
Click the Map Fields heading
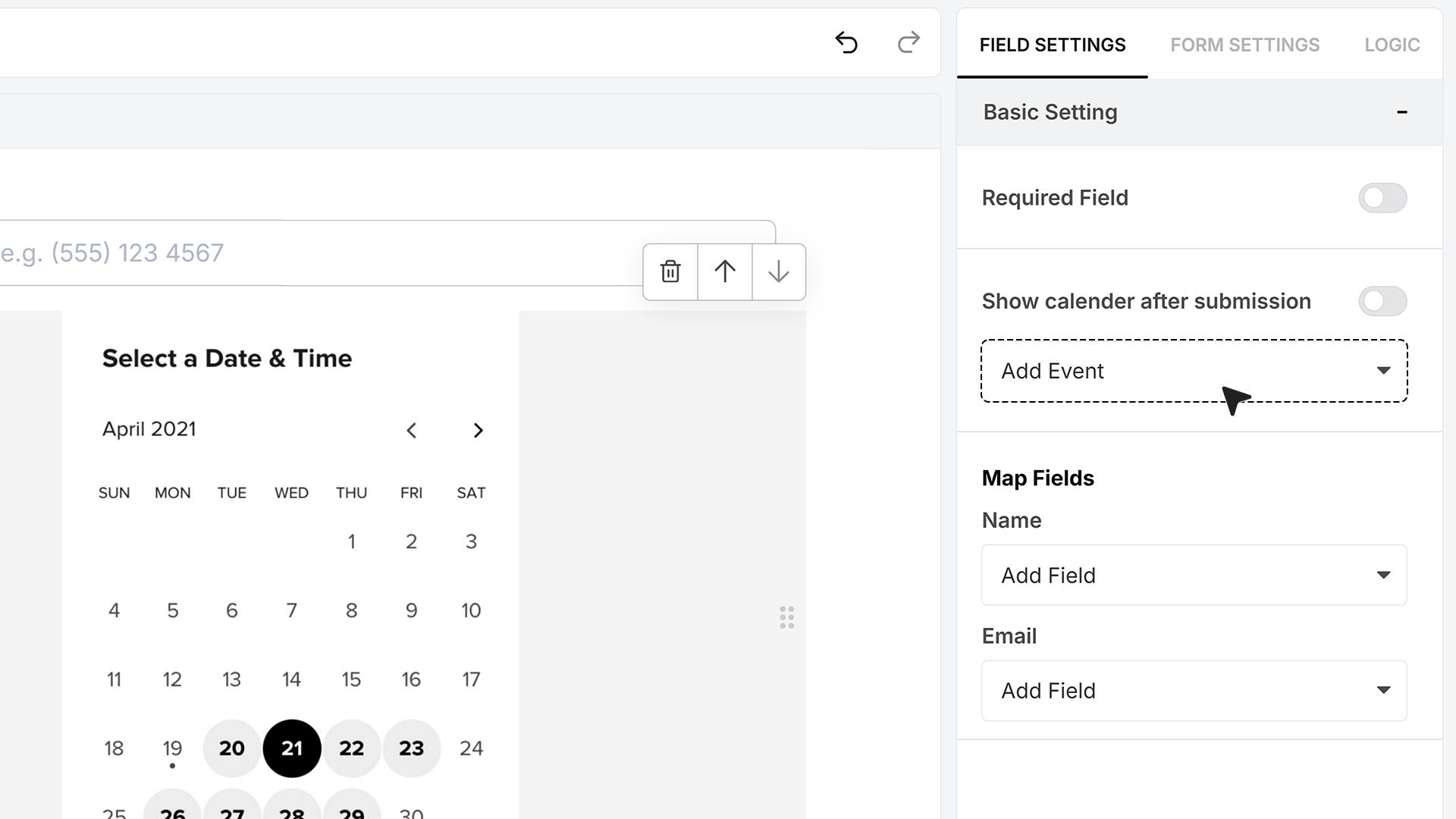click(1038, 479)
